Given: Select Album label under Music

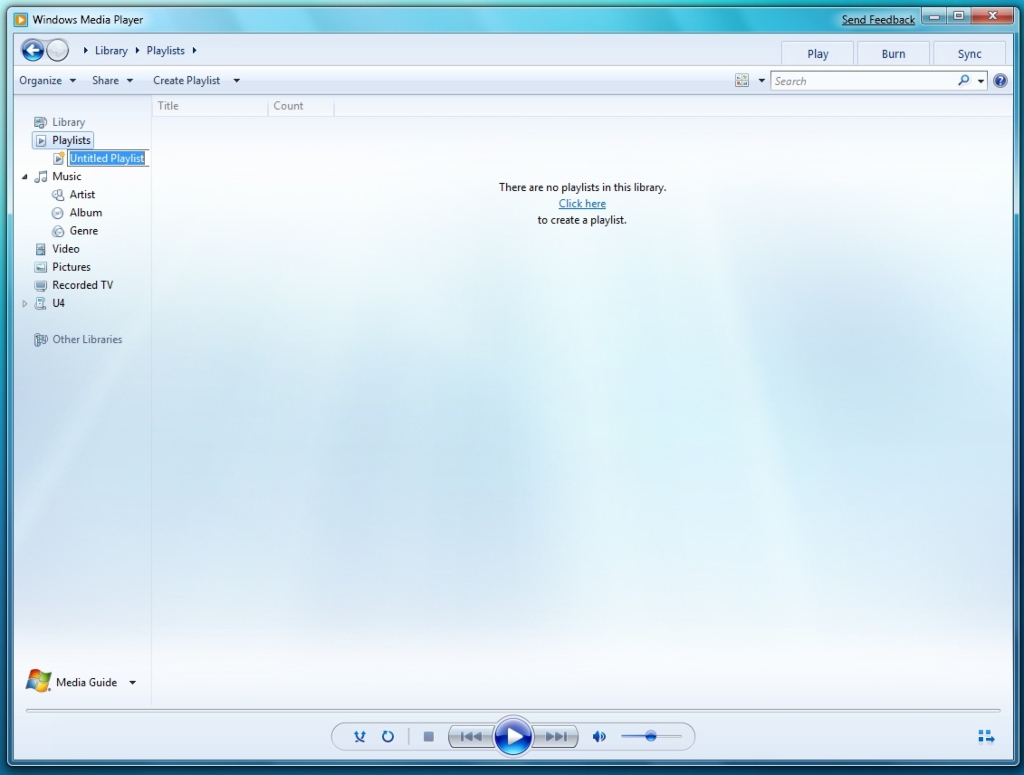Looking at the screenshot, I should point(86,213).
